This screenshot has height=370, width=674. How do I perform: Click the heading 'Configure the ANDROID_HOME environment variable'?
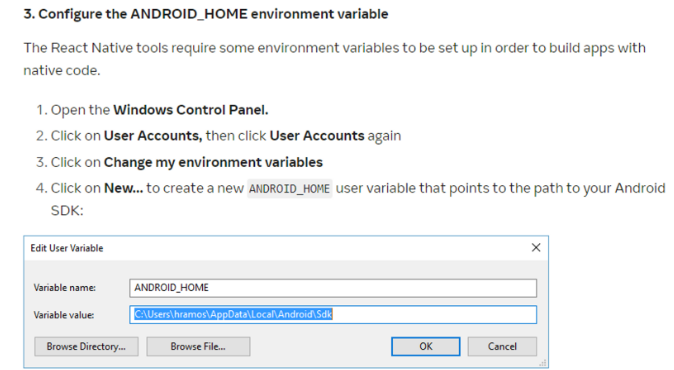tap(206, 14)
